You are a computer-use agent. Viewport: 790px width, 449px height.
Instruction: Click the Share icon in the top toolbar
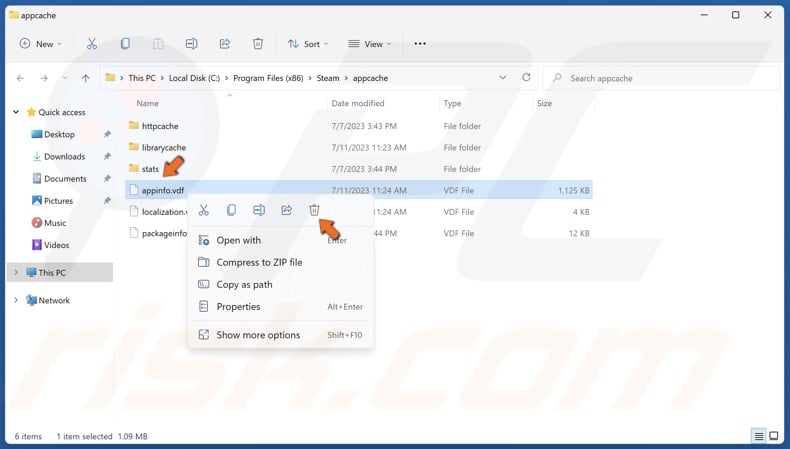(225, 44)
